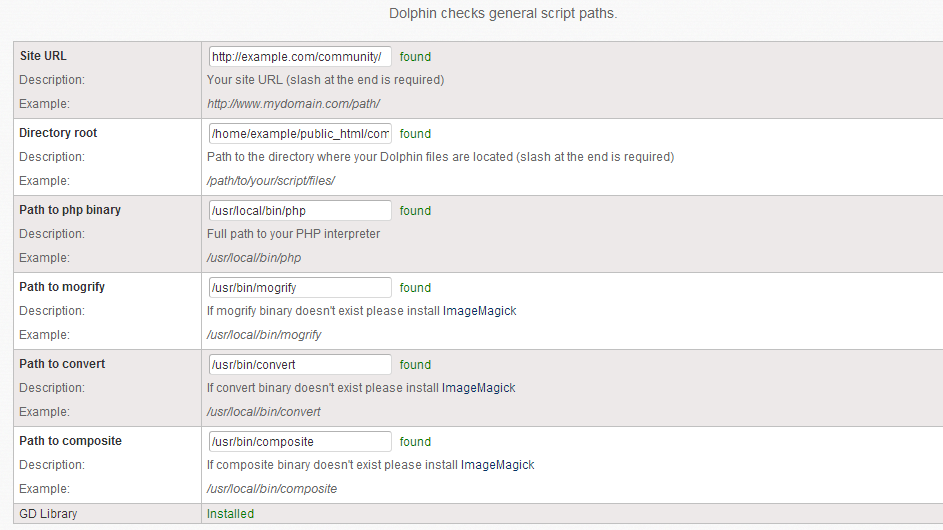Select the Path to php binary field
This screenshot has width=943, height=530.
pos(300,211)
